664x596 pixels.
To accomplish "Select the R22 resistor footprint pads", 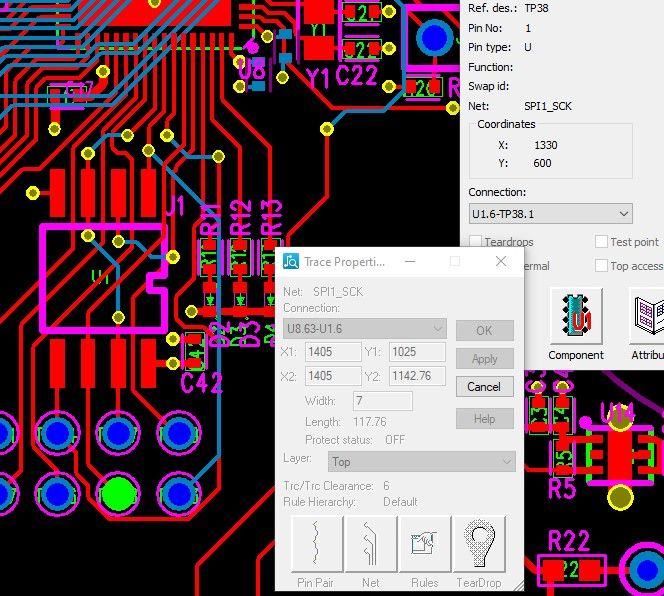I will coord(571,570).
